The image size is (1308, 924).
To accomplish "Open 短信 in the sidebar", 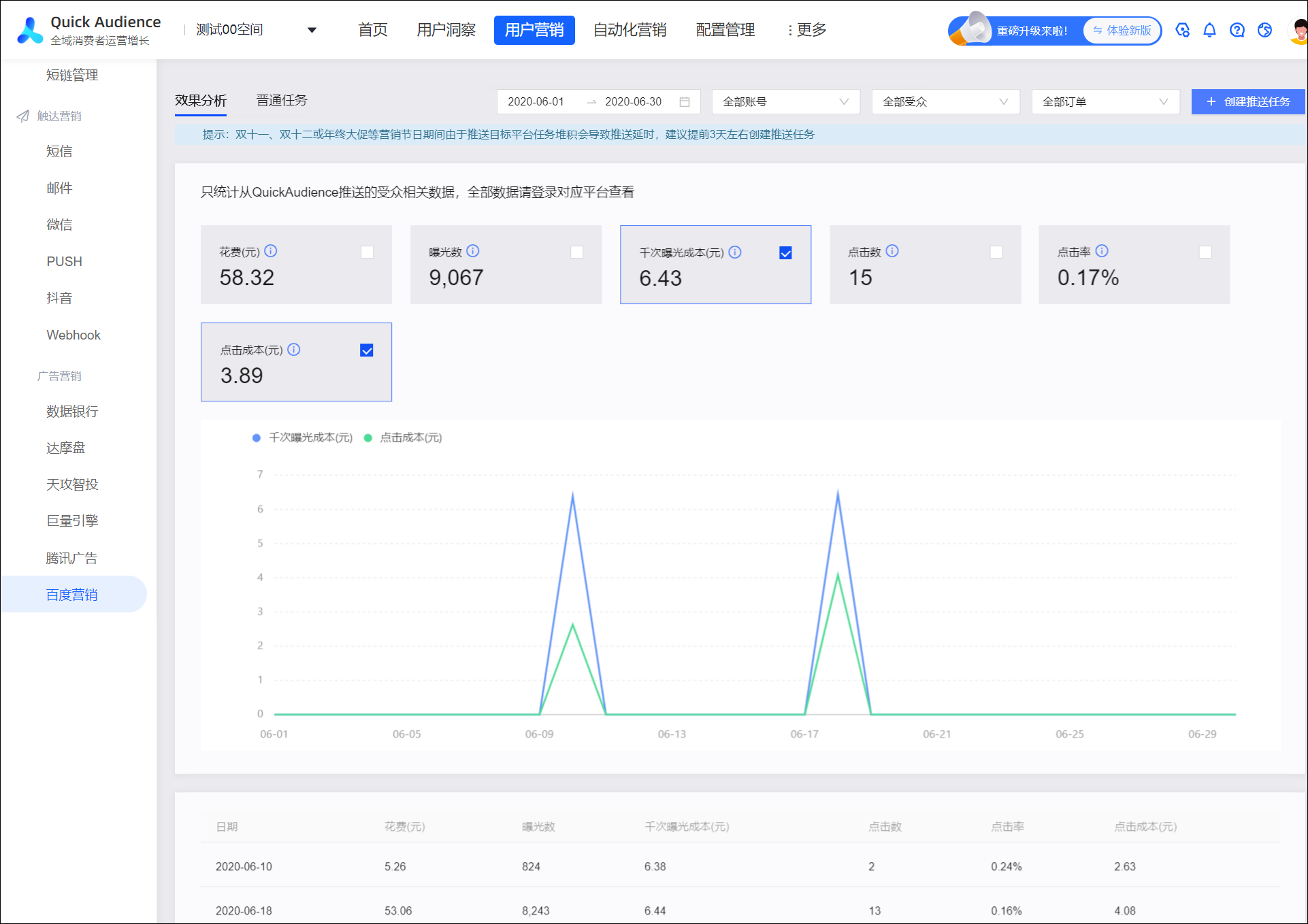I will [x=59, y=152].
